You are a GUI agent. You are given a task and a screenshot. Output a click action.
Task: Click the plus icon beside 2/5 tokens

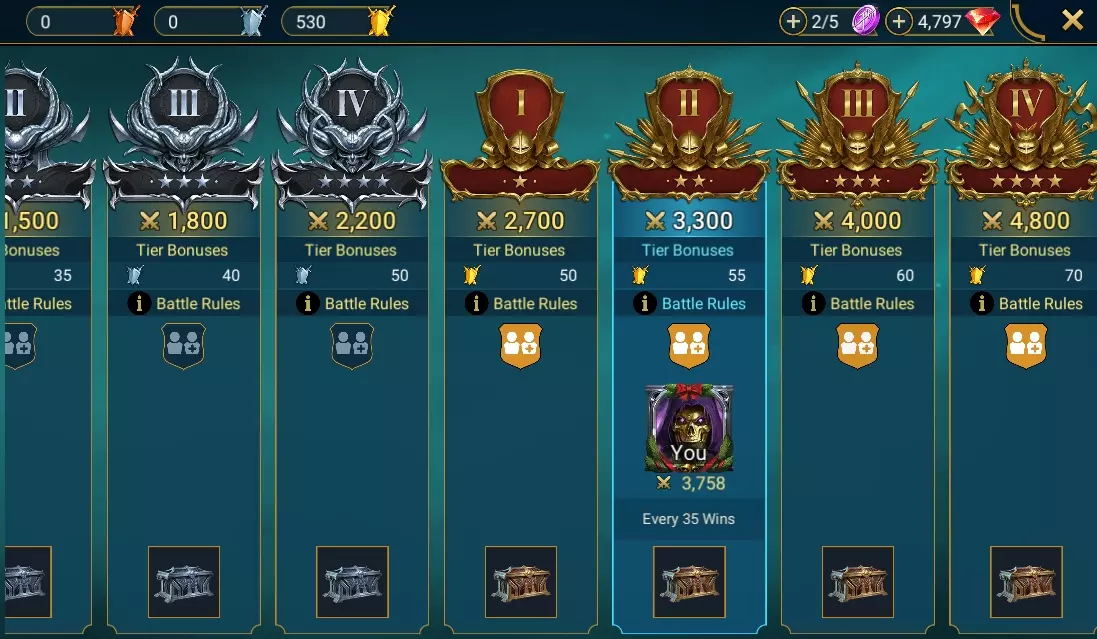point(793,22)
